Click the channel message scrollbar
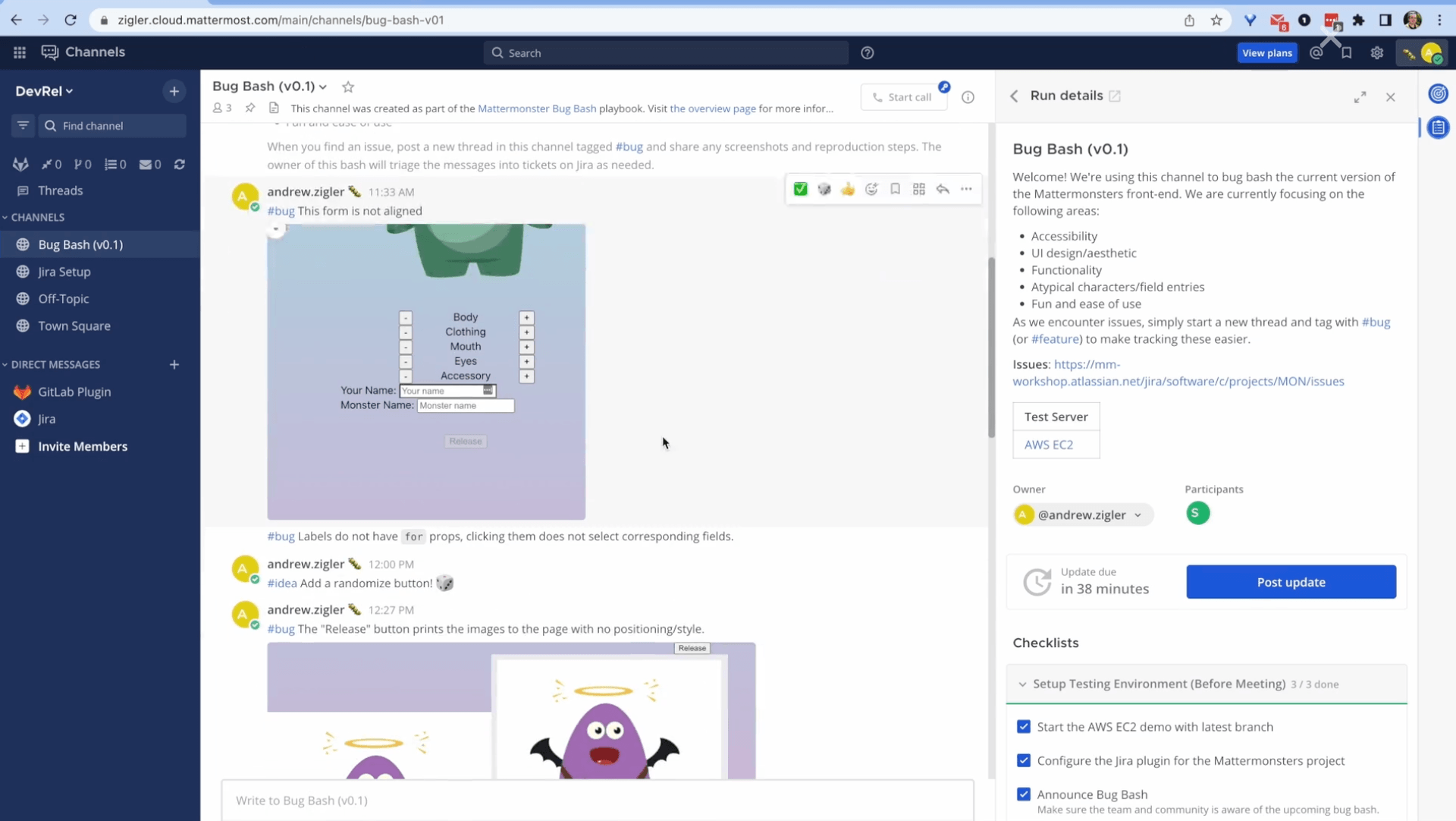The image size is (1456, 821). click(991, 348)
